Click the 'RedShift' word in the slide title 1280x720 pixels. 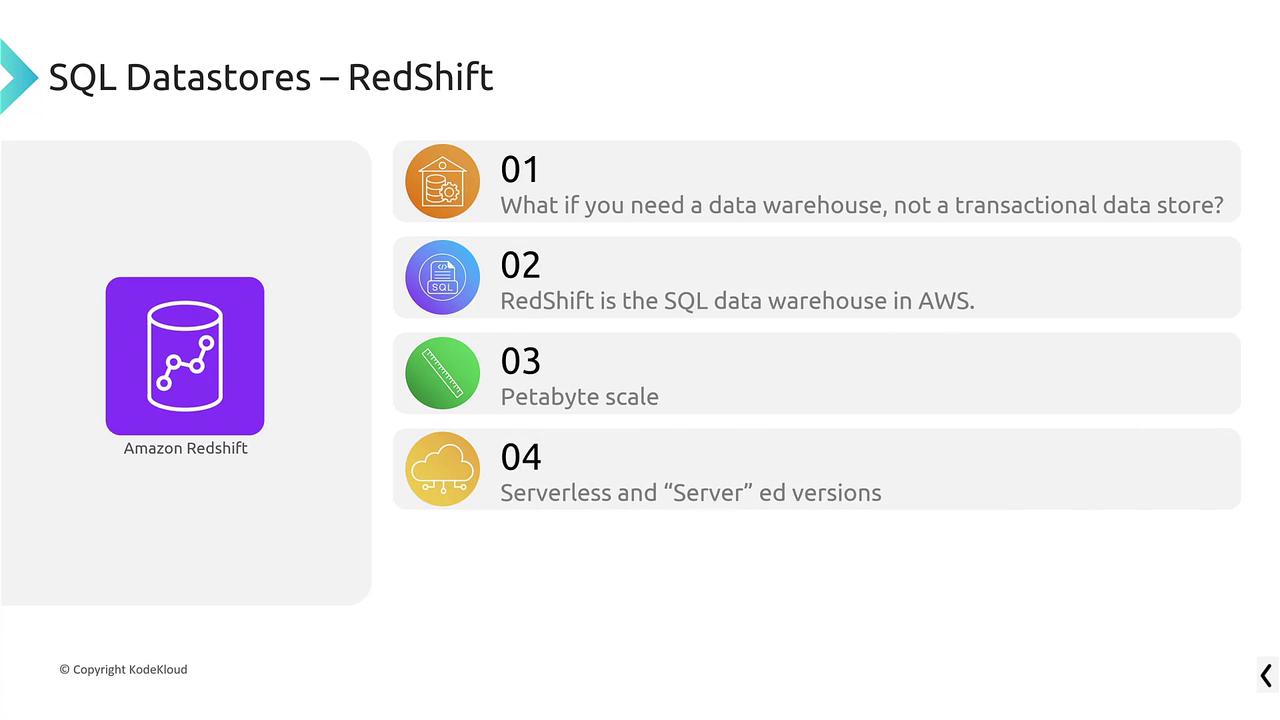tap(420, 77)
